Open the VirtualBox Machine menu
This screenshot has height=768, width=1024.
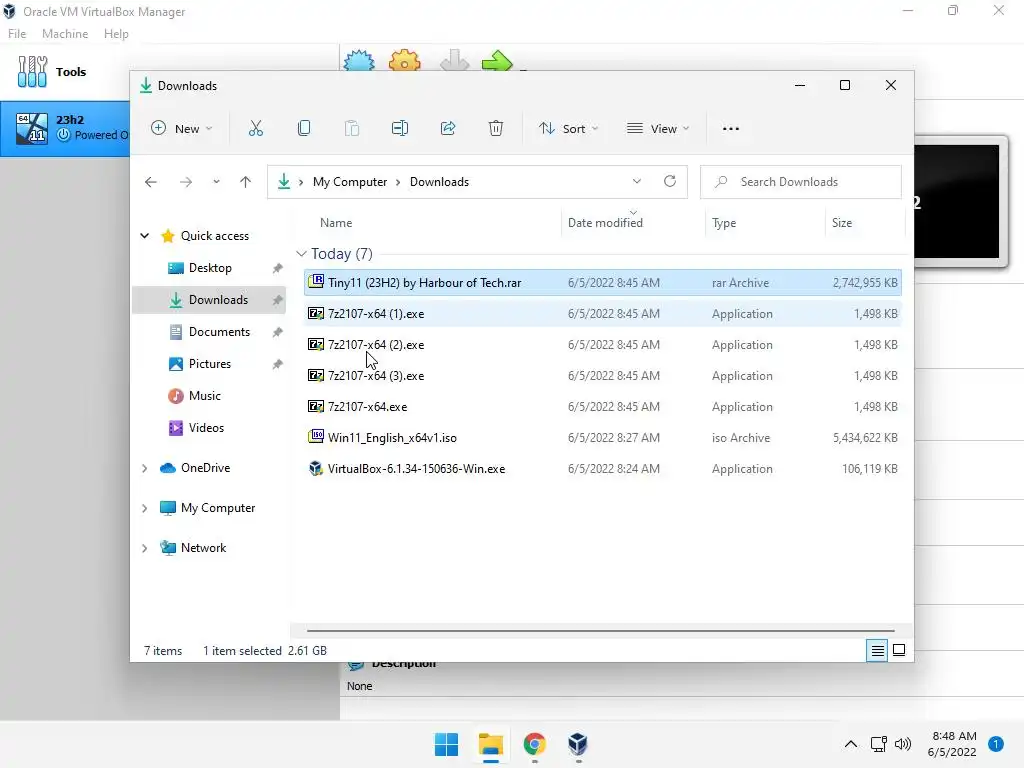[65, 34]
